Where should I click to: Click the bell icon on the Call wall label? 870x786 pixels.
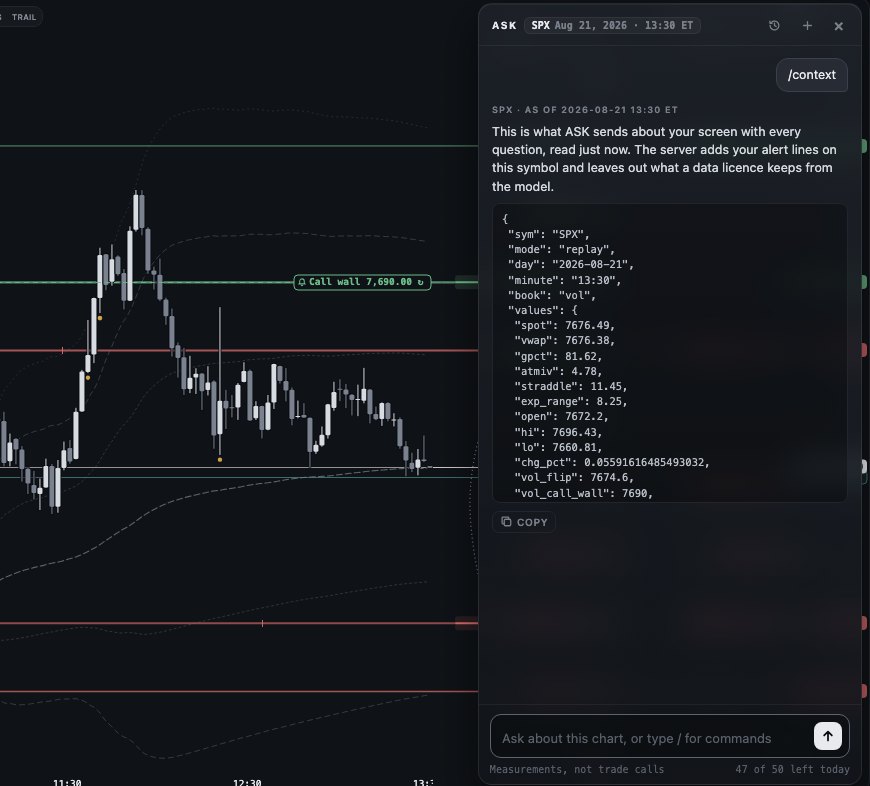pos(302,282)
